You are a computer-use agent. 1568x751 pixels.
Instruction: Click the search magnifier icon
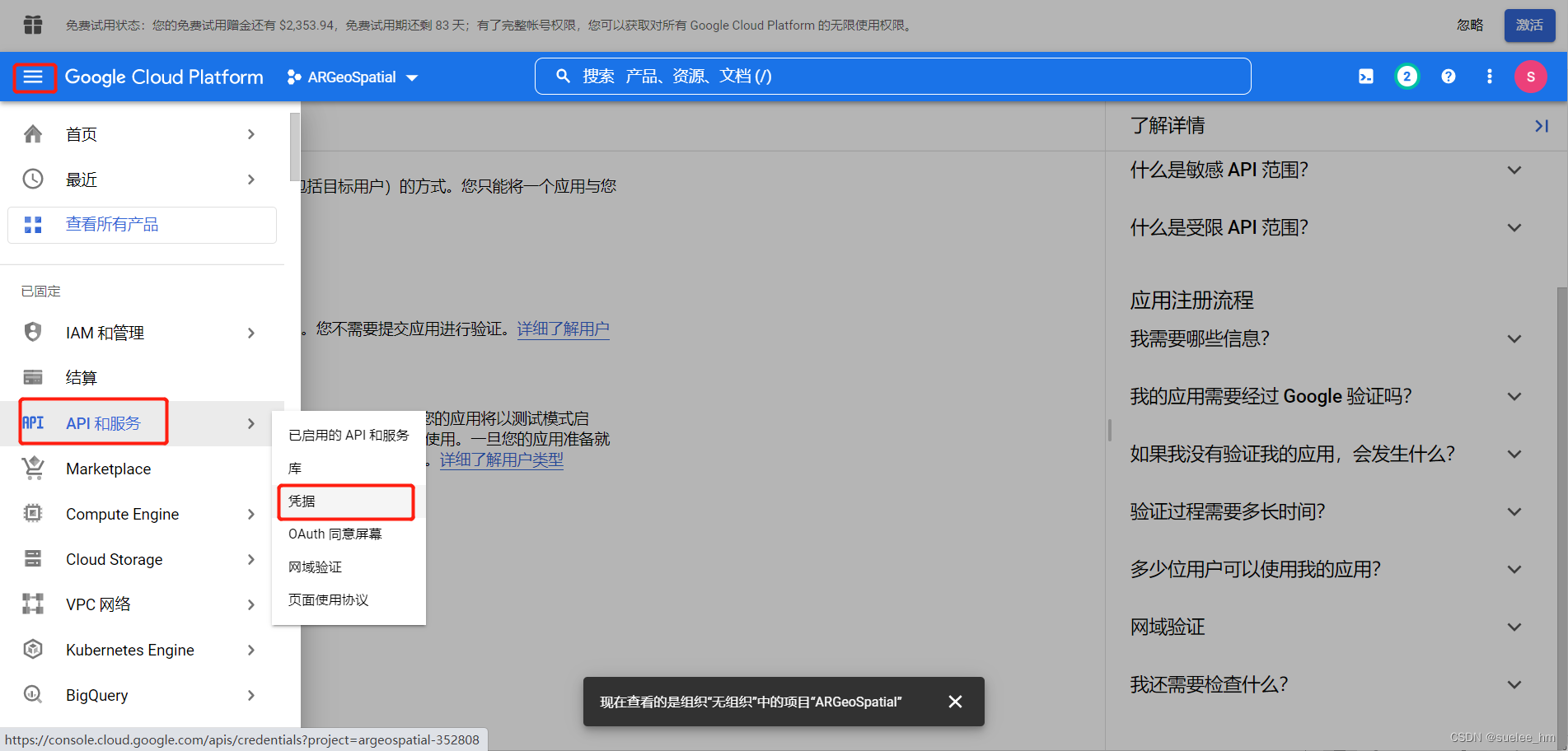pos(564,76)
